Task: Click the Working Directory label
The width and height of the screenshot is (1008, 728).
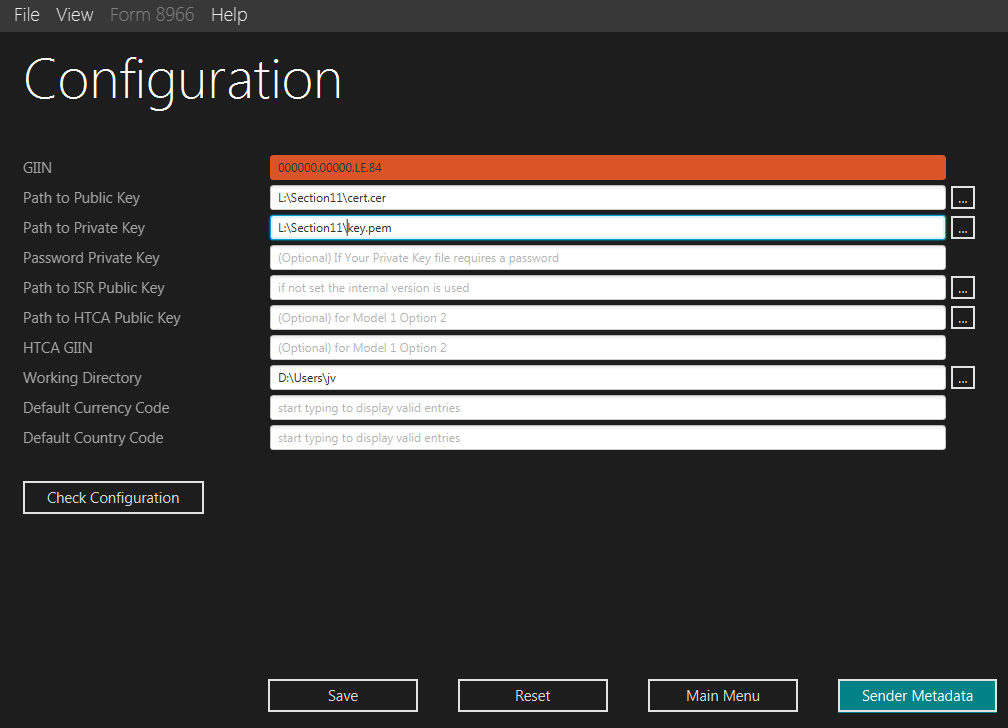Action: pyautogui.click(x=82, y=378)
